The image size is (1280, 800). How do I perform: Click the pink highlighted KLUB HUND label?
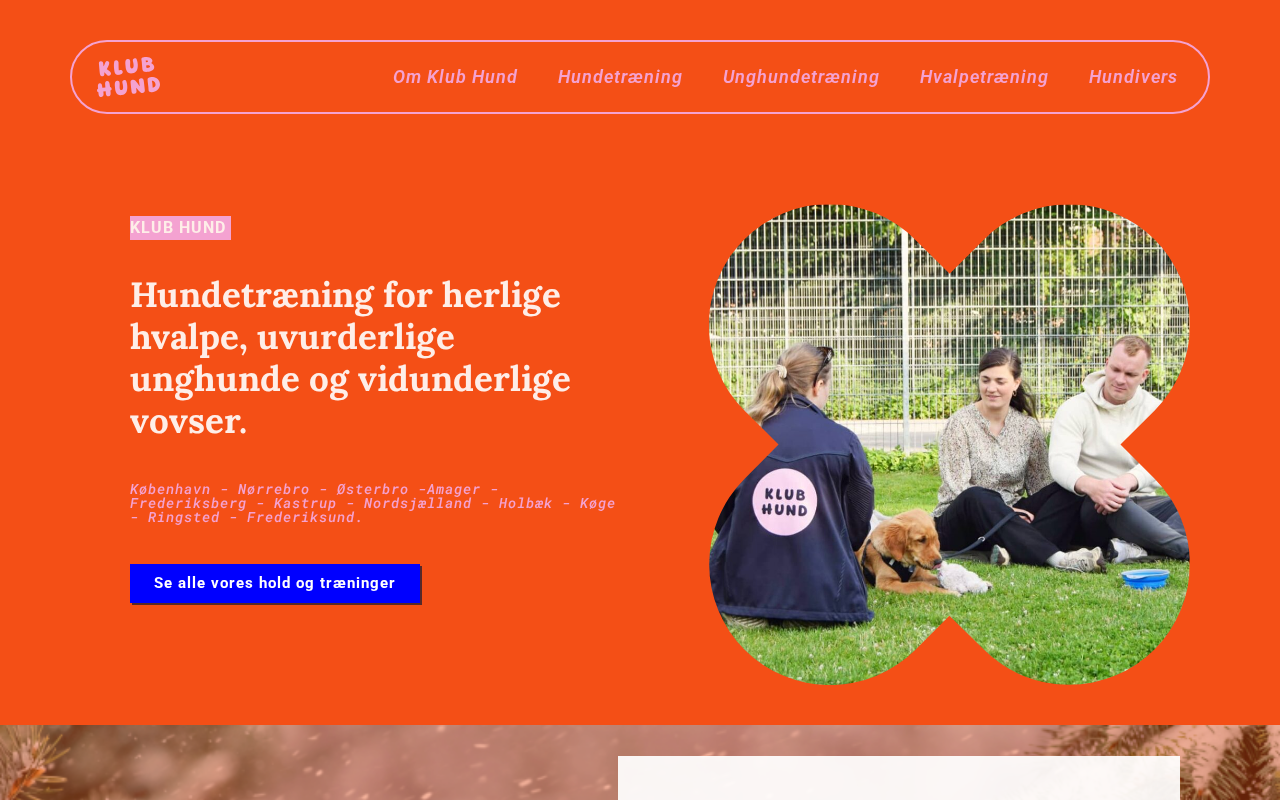coord(180,228)
